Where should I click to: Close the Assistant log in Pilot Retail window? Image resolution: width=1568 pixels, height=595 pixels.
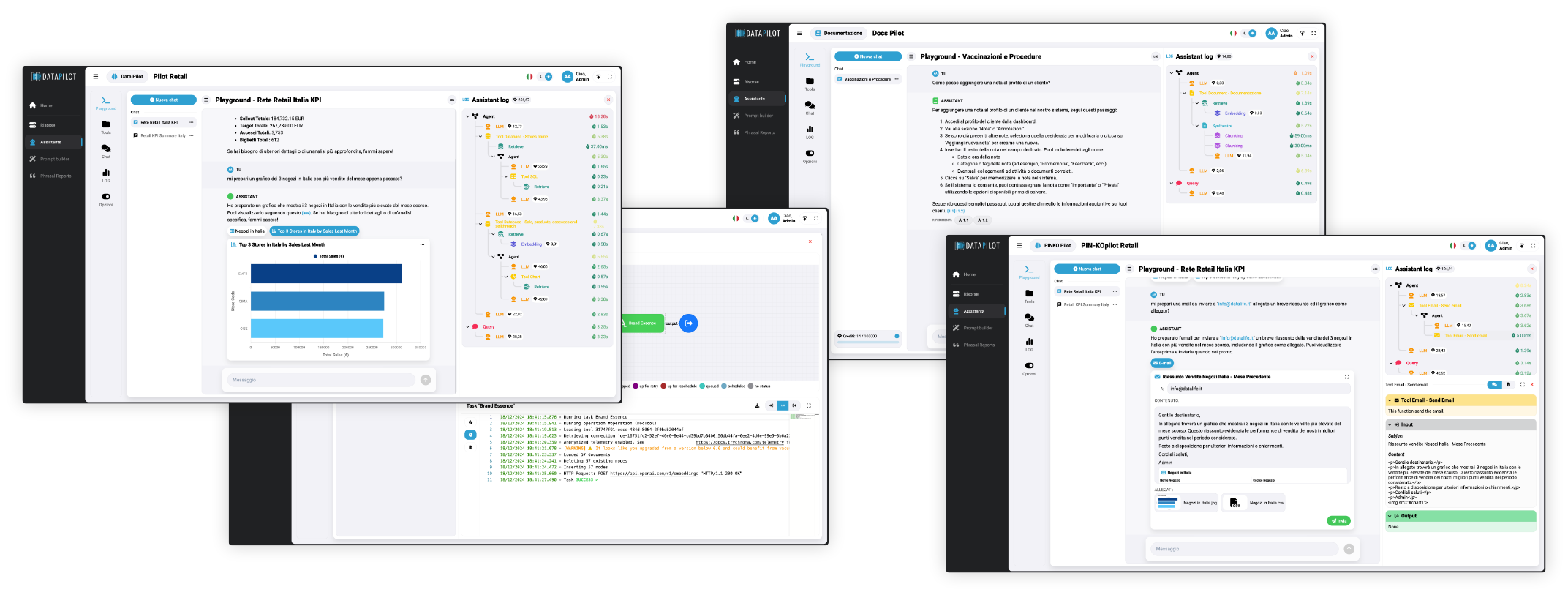pyautogui.click(x=608, y=100)
